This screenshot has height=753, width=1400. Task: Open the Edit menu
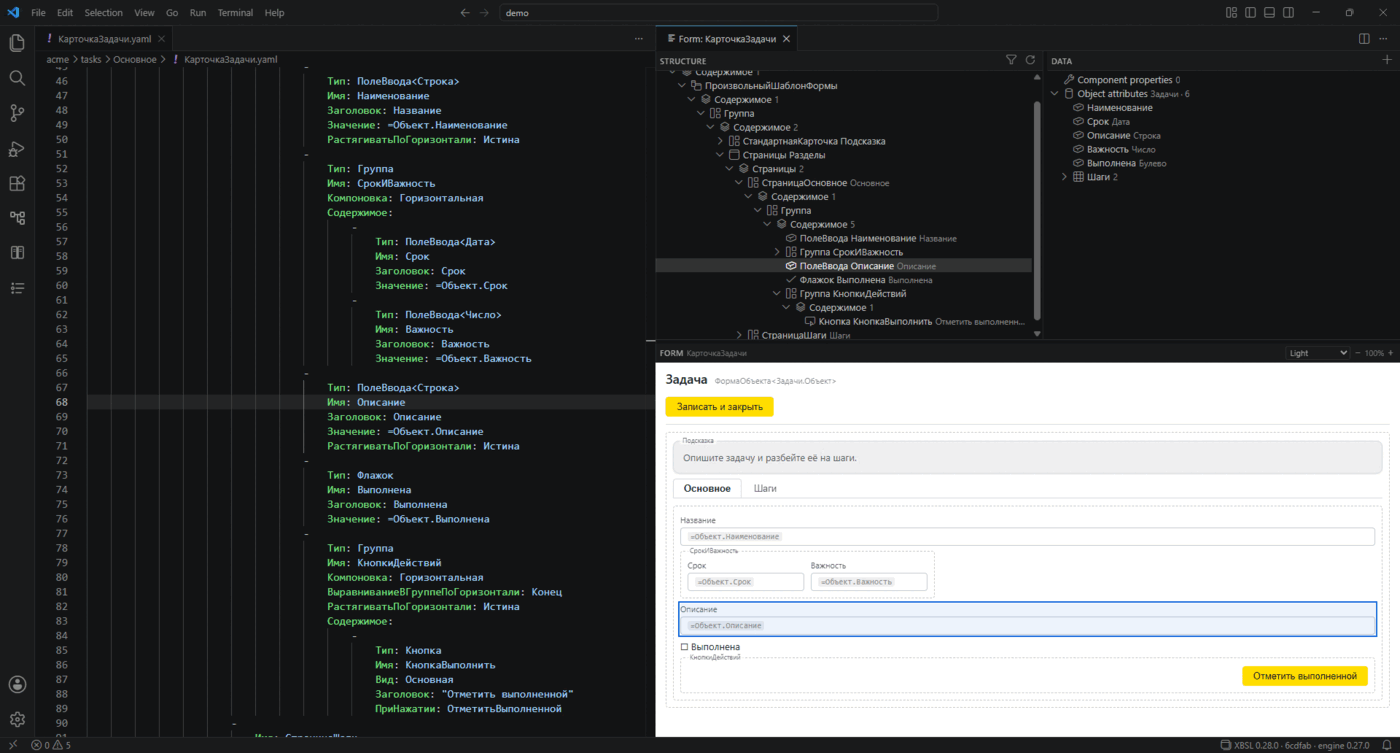coord(65,13)
